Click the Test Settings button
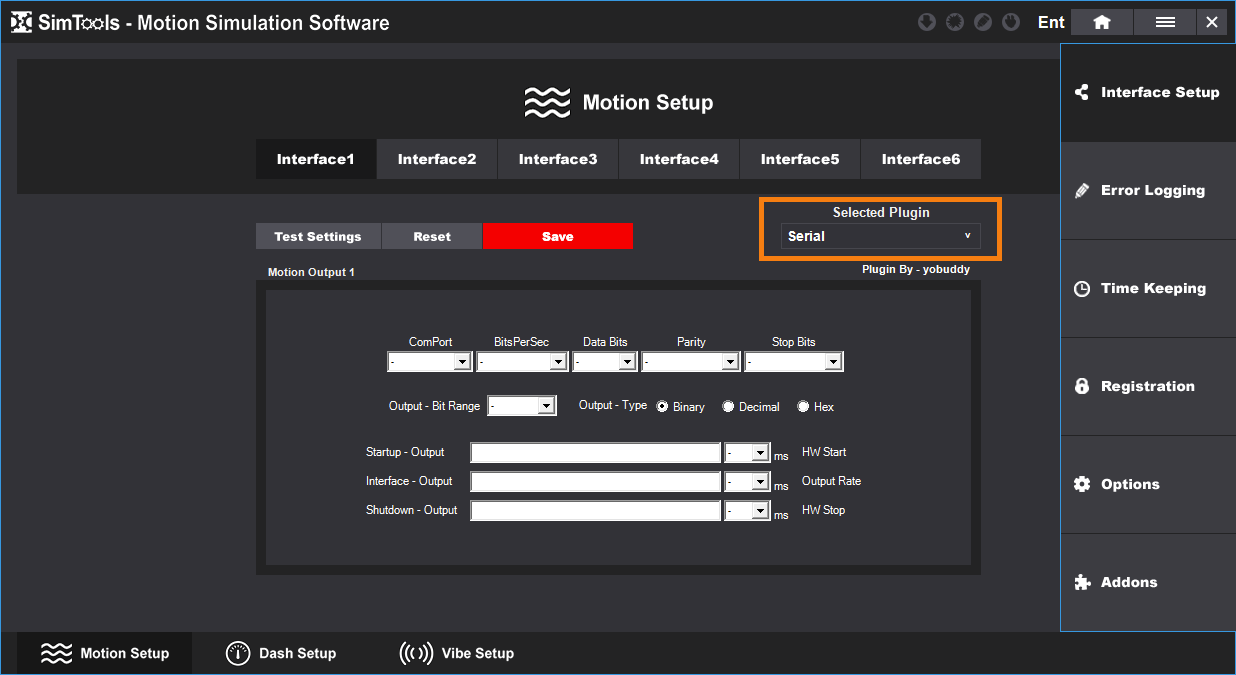Viewport: 1236px width, 675px height. [x=318, y=236]
